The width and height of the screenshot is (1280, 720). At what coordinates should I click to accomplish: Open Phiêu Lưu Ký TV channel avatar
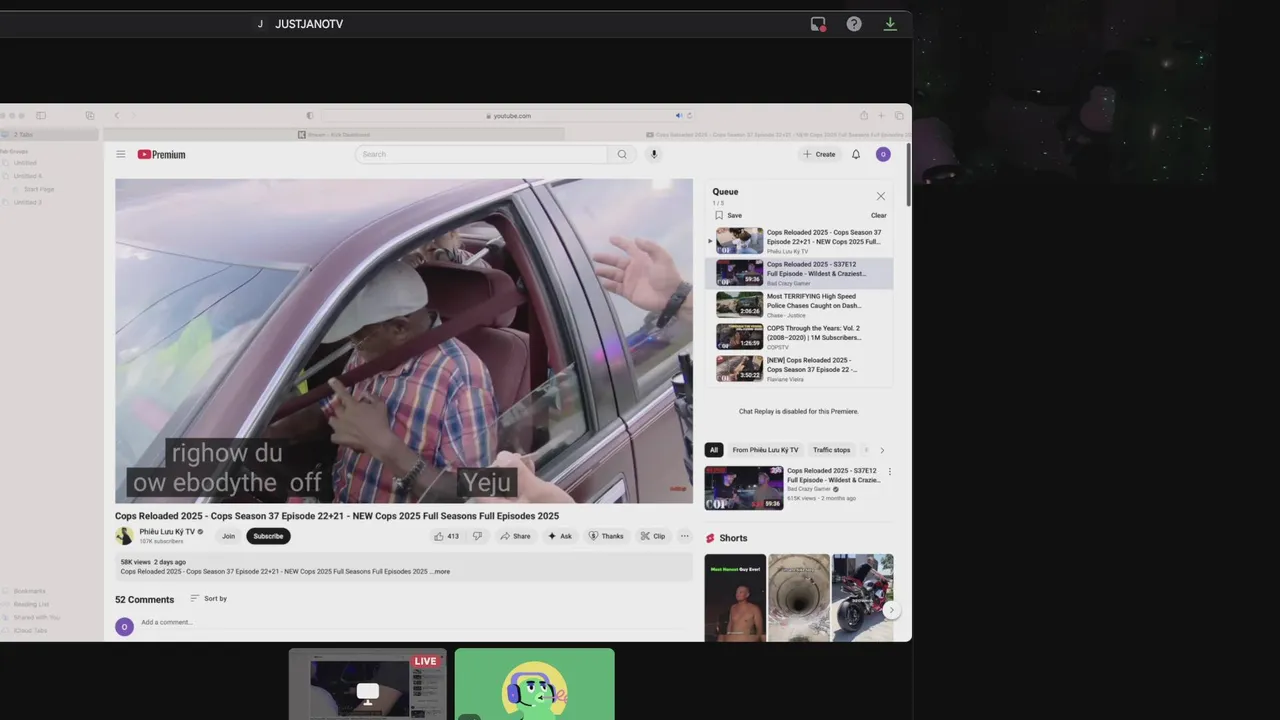pos(125,536)
